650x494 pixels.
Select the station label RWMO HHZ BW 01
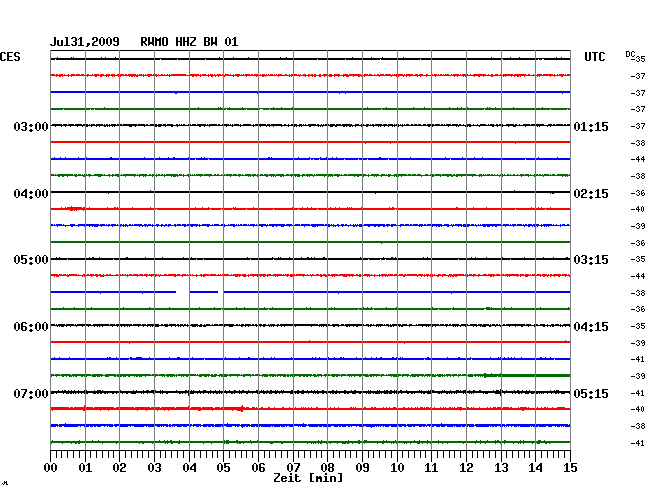pyautogui.click(x=189, y=42)
